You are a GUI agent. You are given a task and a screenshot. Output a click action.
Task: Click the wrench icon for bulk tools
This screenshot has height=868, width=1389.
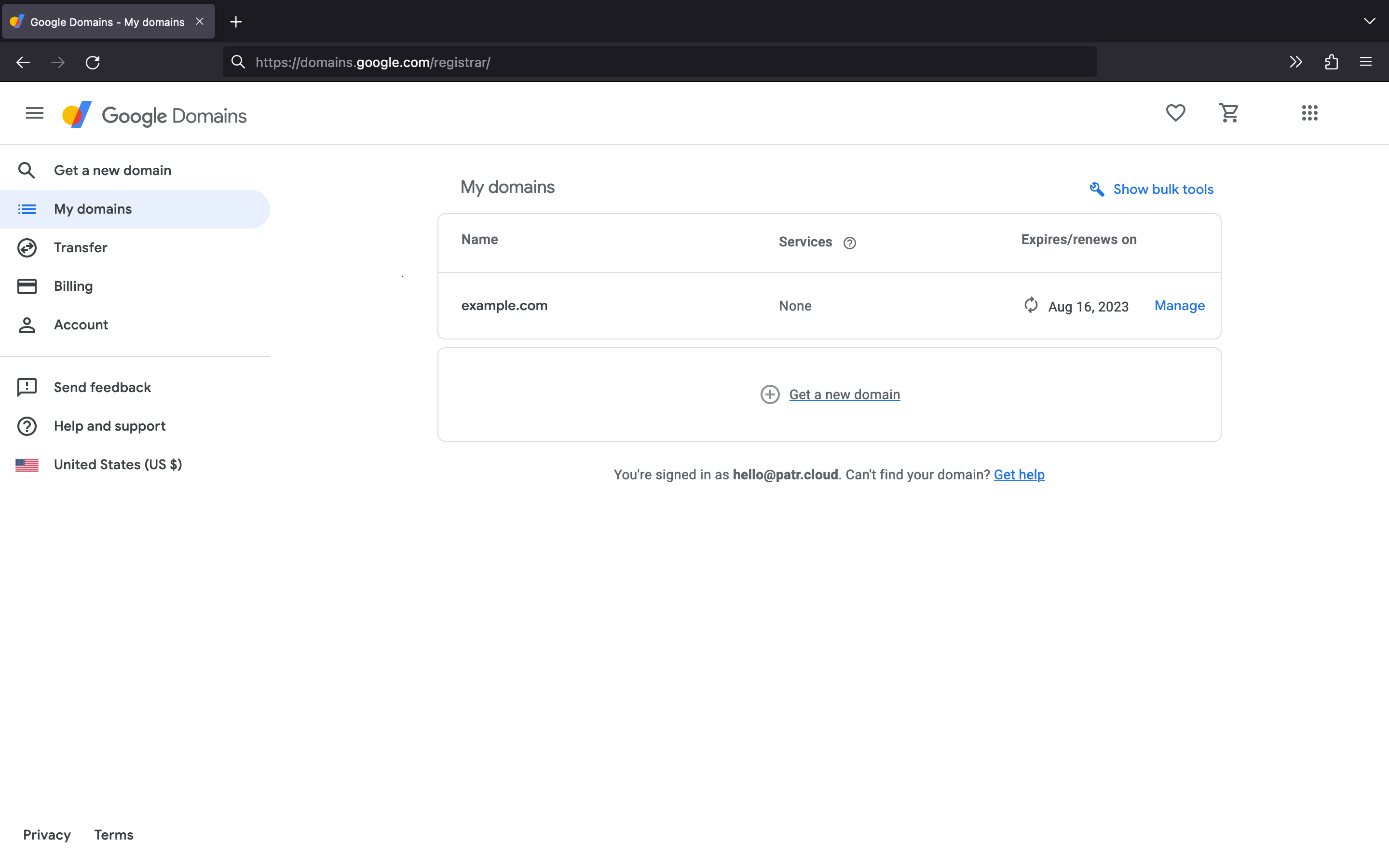click(1096, 190)
